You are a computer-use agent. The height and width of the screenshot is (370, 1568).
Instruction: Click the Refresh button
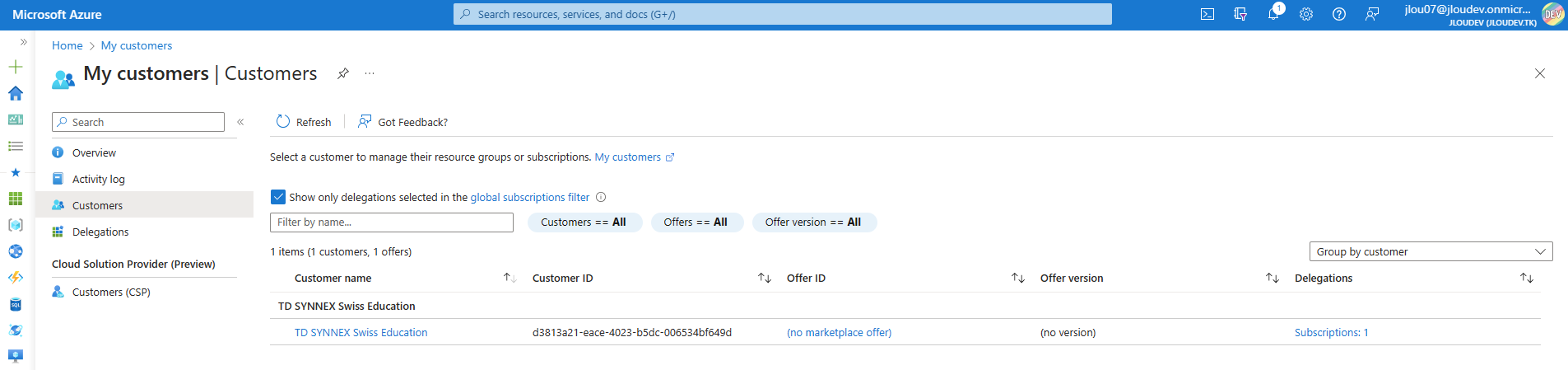304,122
